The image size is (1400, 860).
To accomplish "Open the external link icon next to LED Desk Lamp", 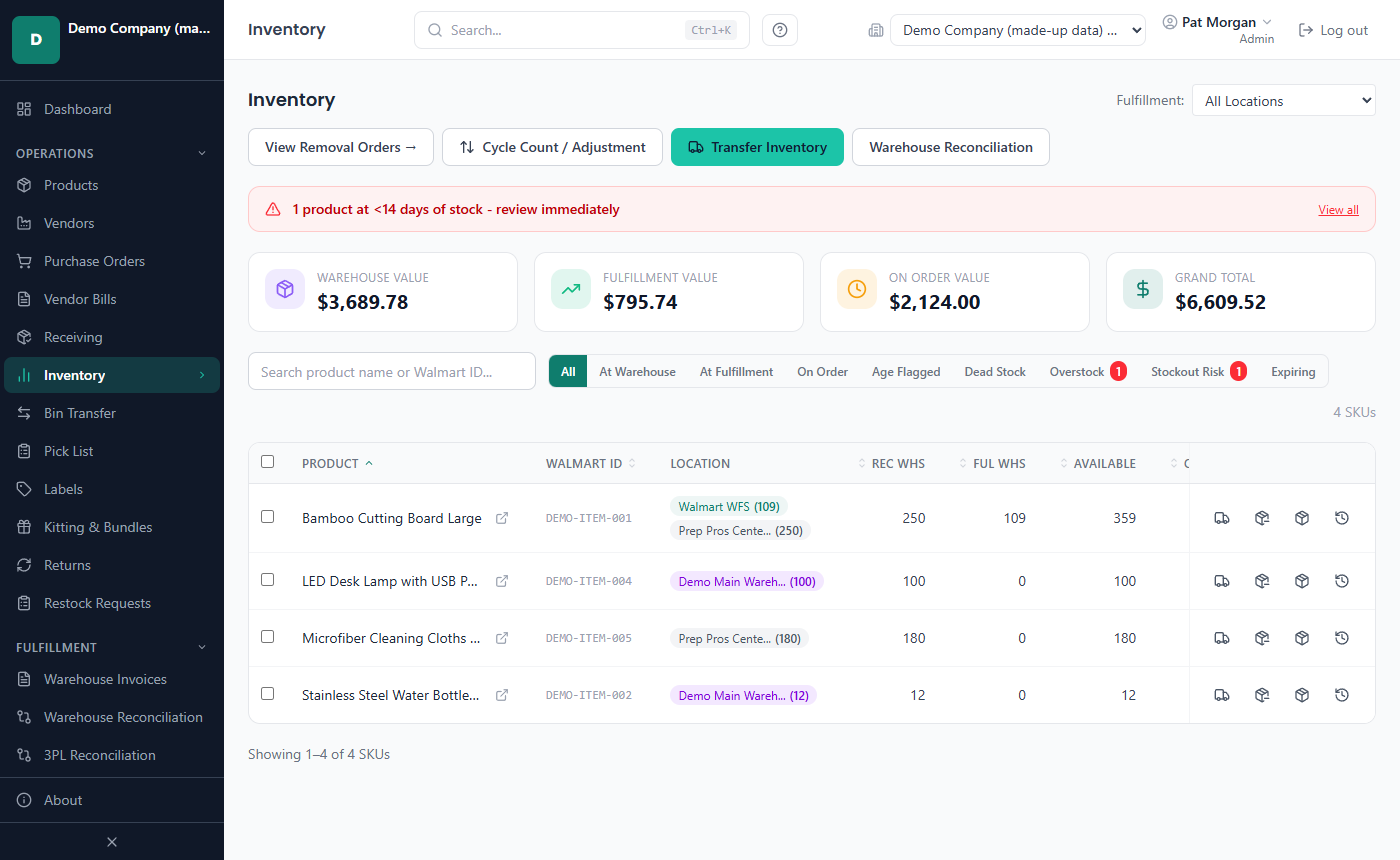I will point(502,581).
